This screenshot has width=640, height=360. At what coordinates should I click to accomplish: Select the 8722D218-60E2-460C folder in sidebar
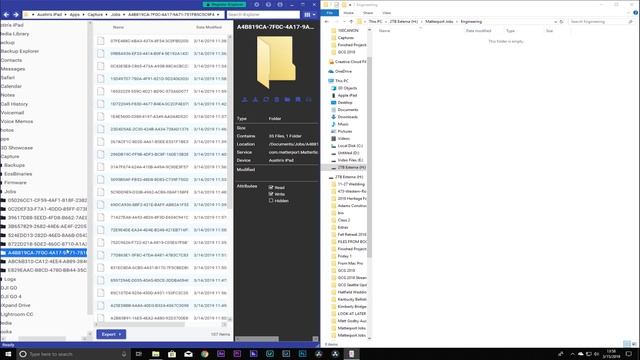(x=47, y=244)
